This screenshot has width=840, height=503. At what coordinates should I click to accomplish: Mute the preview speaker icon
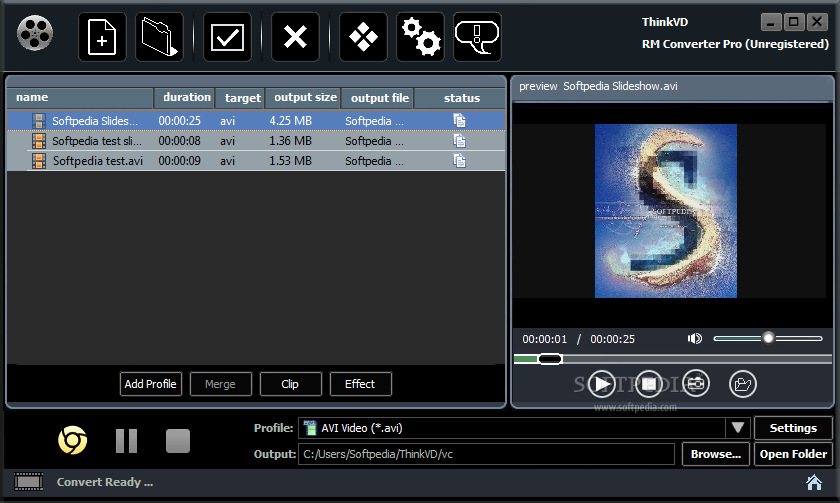(695, 339)
